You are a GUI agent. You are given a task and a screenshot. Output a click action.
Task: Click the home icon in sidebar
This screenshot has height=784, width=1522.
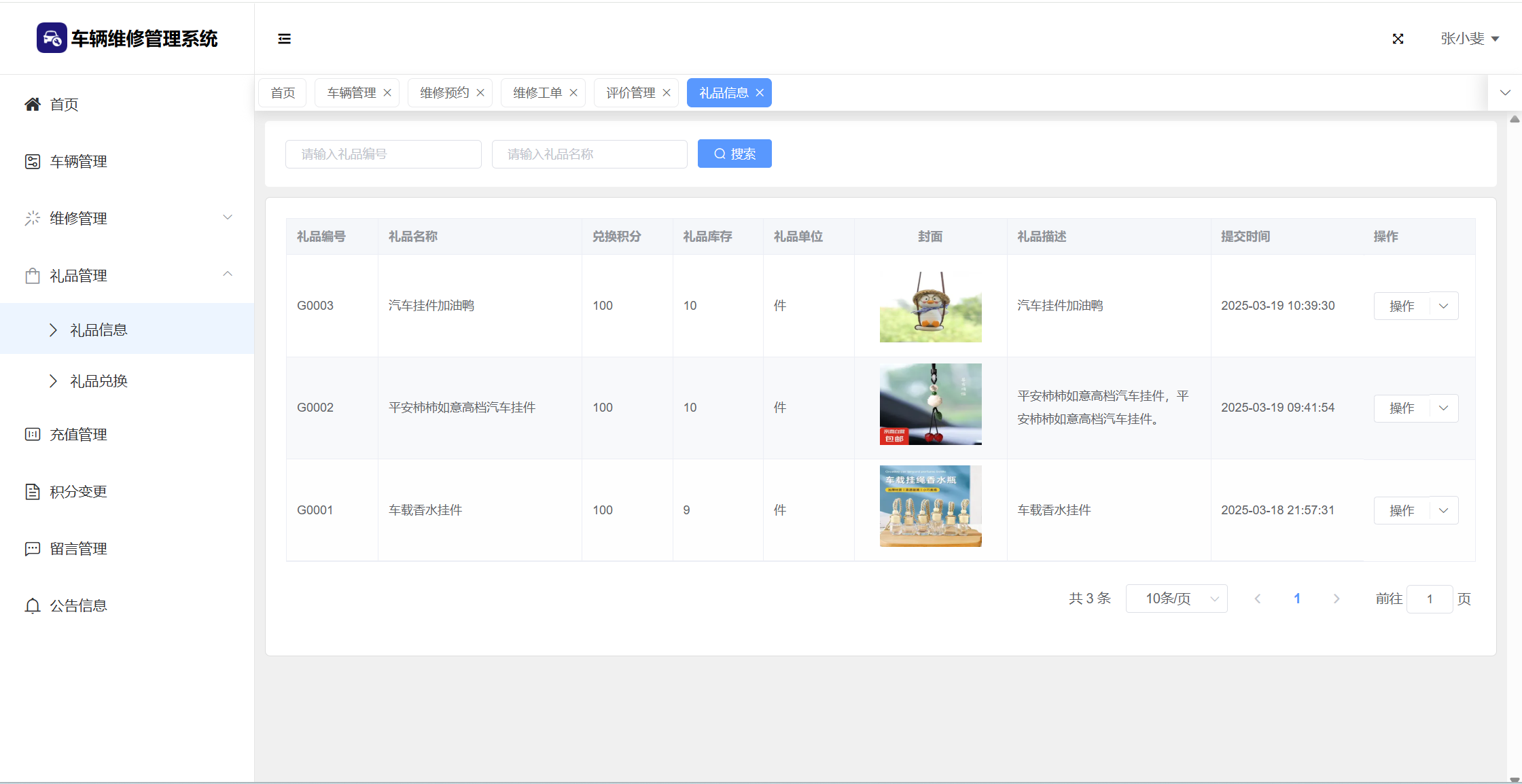click(x=32, y=104)
